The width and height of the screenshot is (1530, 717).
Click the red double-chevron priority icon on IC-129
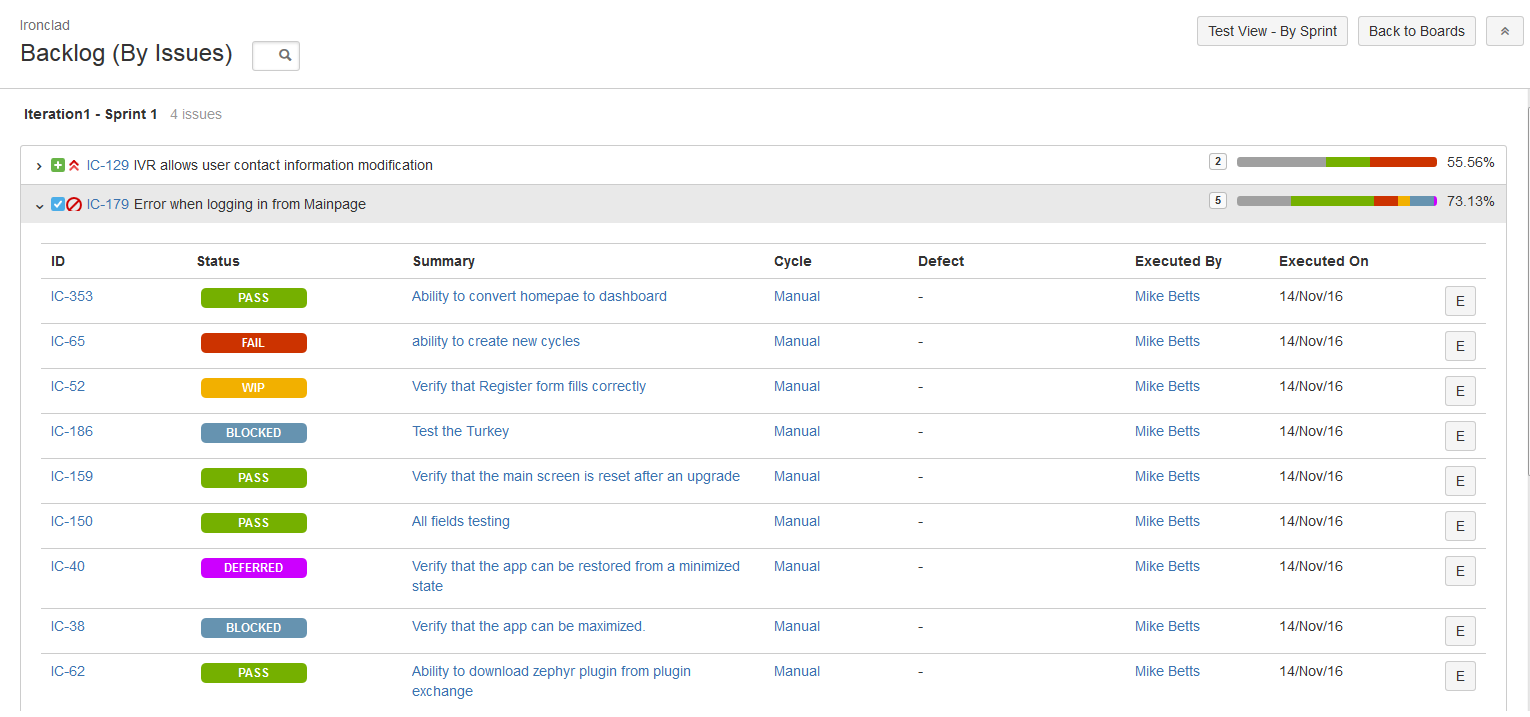[74, 165]
